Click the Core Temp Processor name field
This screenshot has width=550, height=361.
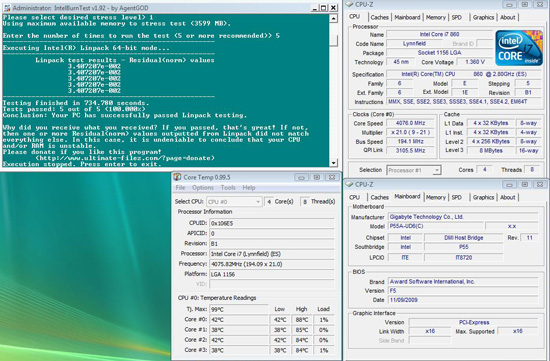[x=272, y=254]
